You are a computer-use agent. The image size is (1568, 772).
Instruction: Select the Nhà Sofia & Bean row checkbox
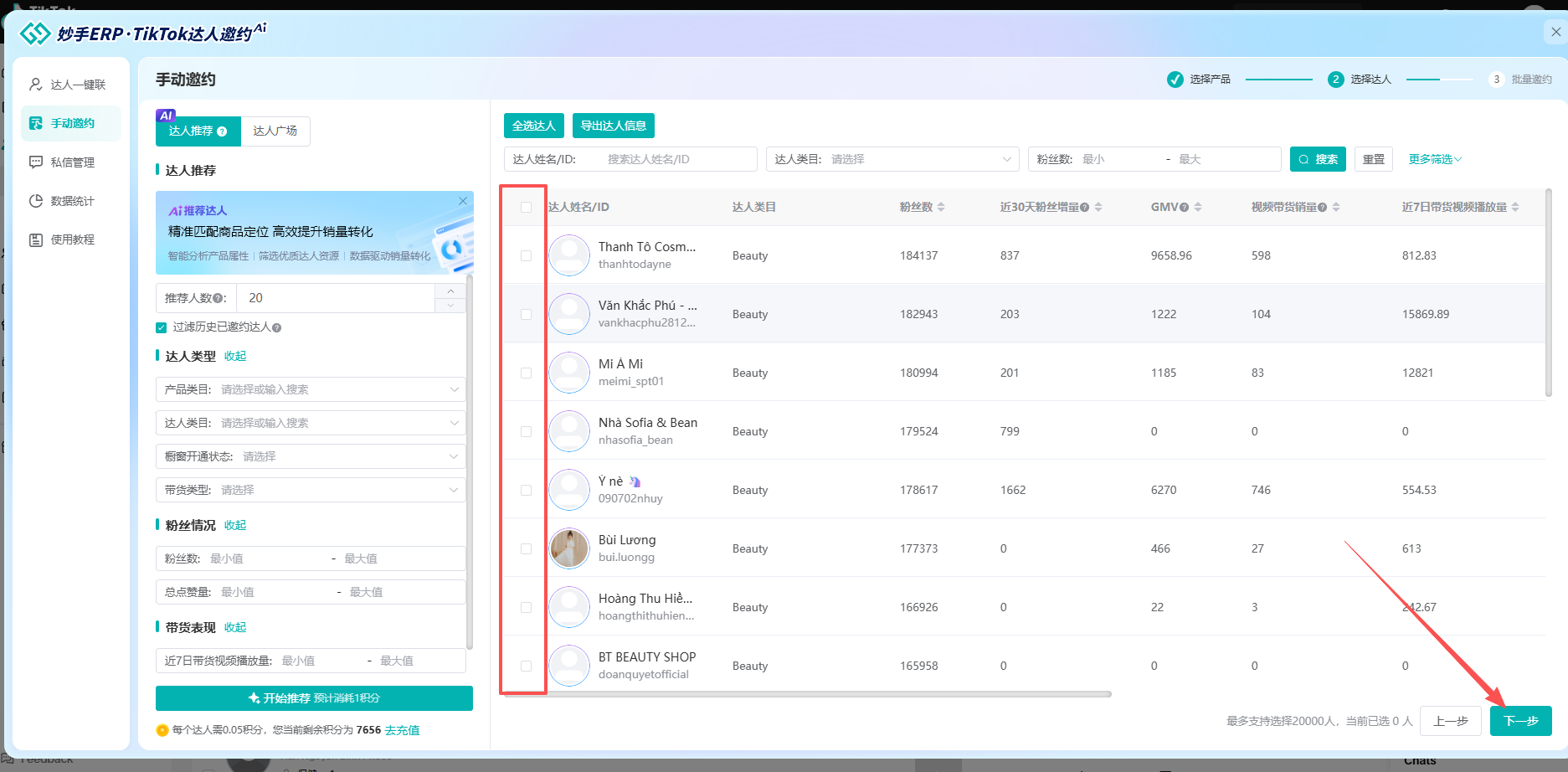pos(526,431)
